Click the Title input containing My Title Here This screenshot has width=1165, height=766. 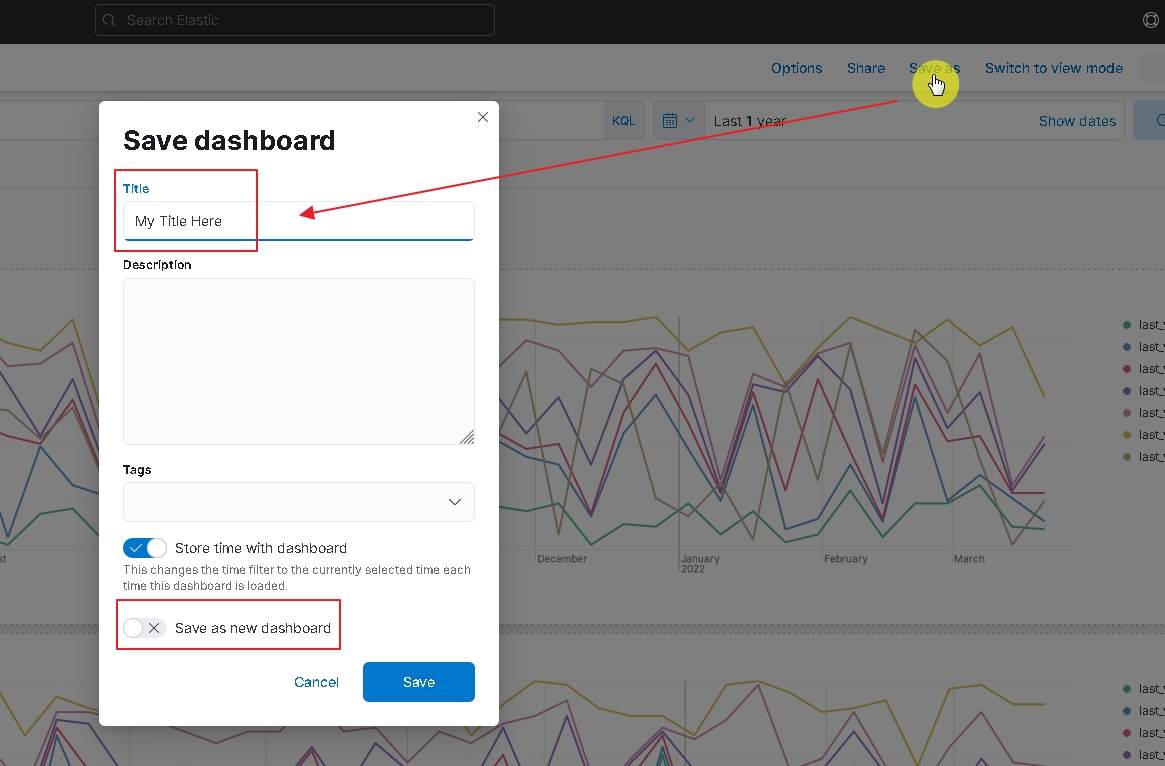coord(297,221)
